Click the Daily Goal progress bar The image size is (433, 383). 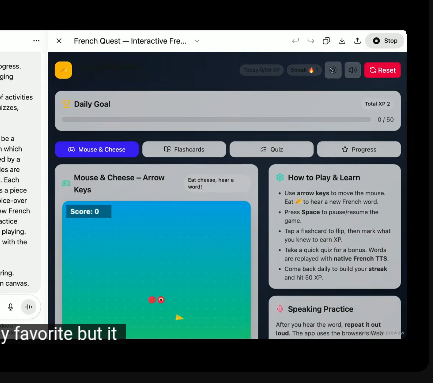click(216, 119)
